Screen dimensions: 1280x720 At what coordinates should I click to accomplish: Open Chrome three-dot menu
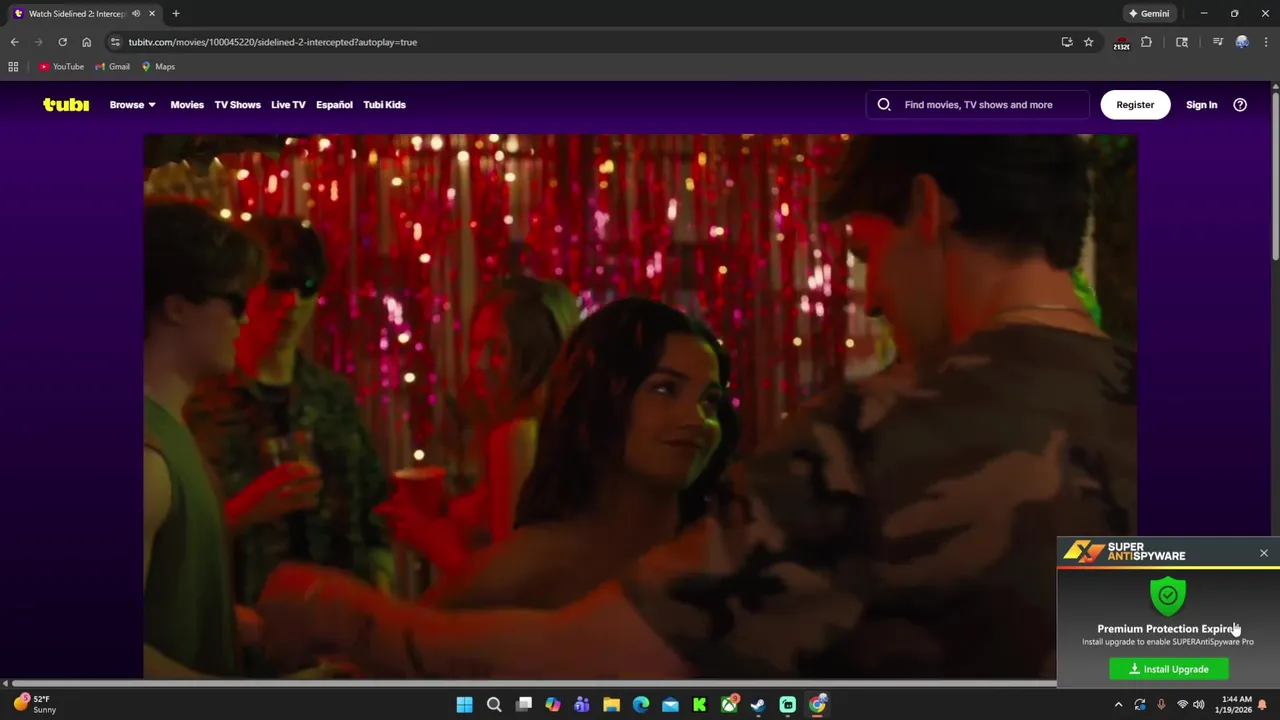(x=1265, y=42)
